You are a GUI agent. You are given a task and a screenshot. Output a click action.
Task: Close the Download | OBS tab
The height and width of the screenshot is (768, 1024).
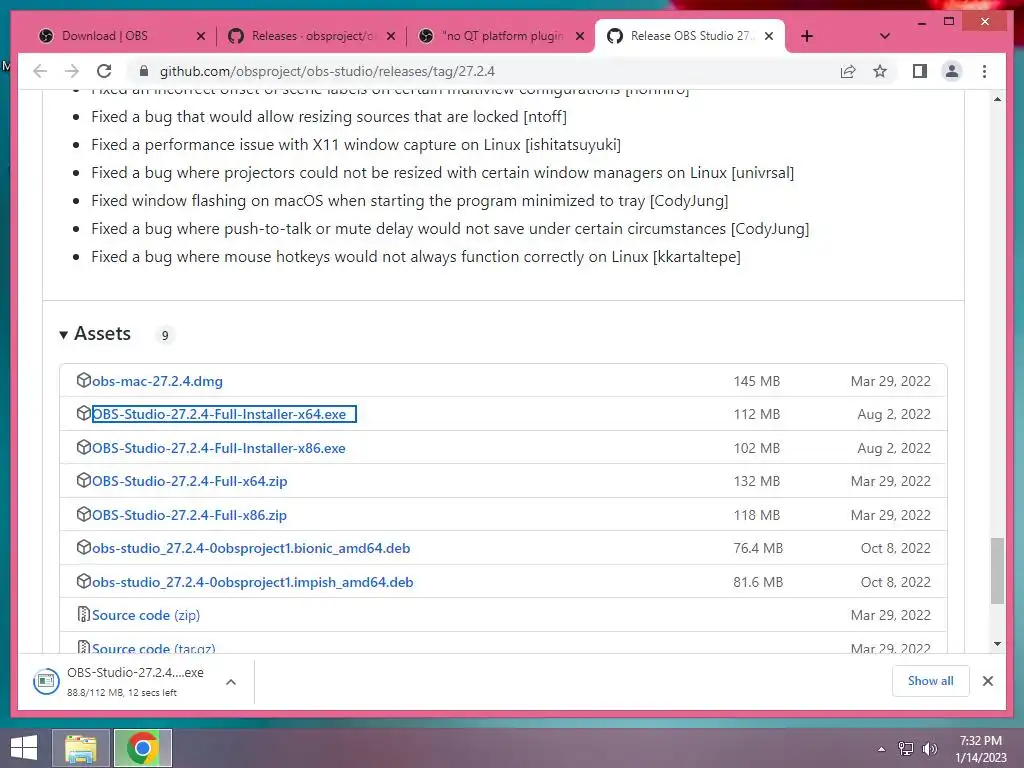(201, 36)
